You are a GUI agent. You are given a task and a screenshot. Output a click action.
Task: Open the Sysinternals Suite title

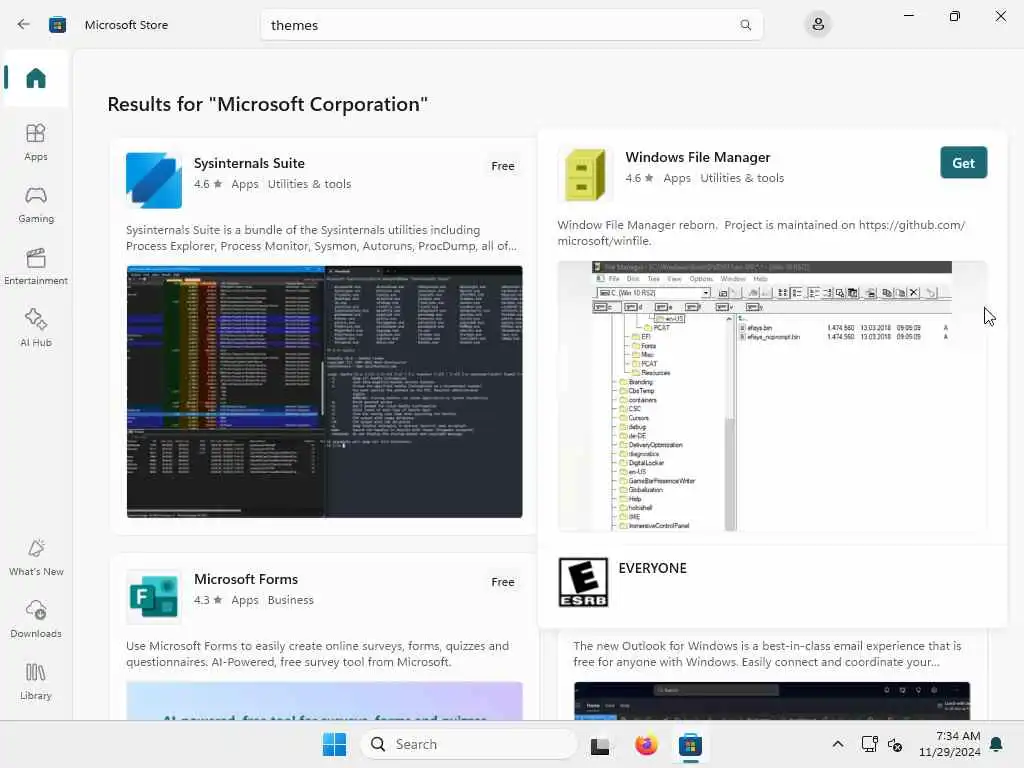[249, 163]
